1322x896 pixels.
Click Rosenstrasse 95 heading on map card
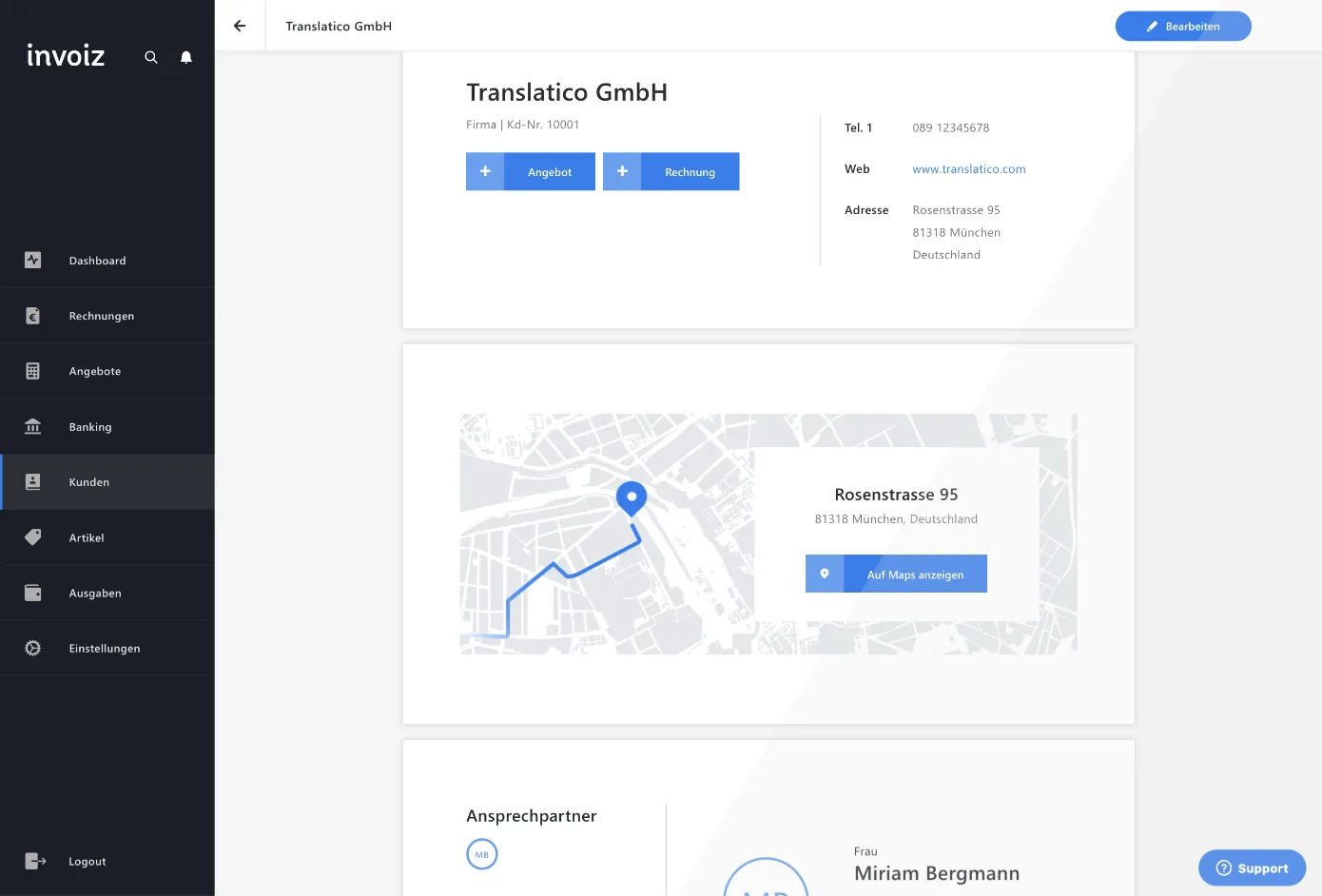pyautogui.click(x=896, y=495)
